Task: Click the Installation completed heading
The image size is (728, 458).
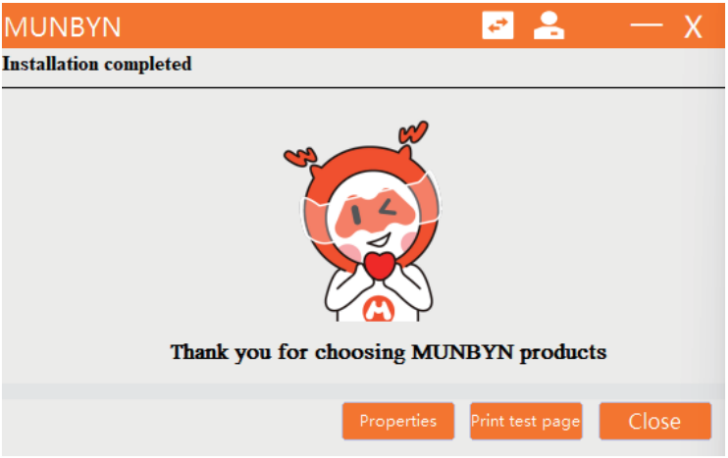Action: [97, 64]
